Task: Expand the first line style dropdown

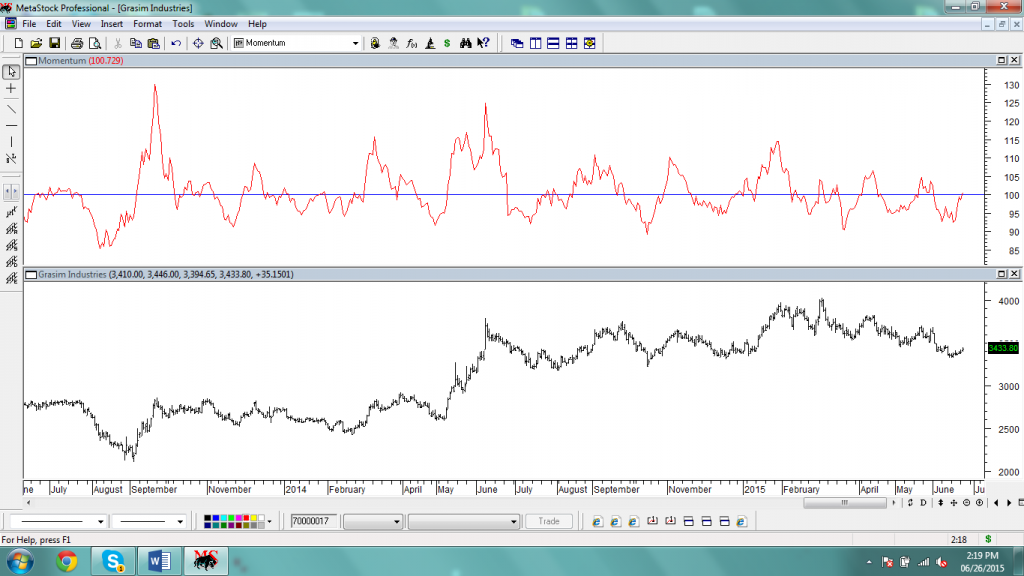Action: point(100,522)
